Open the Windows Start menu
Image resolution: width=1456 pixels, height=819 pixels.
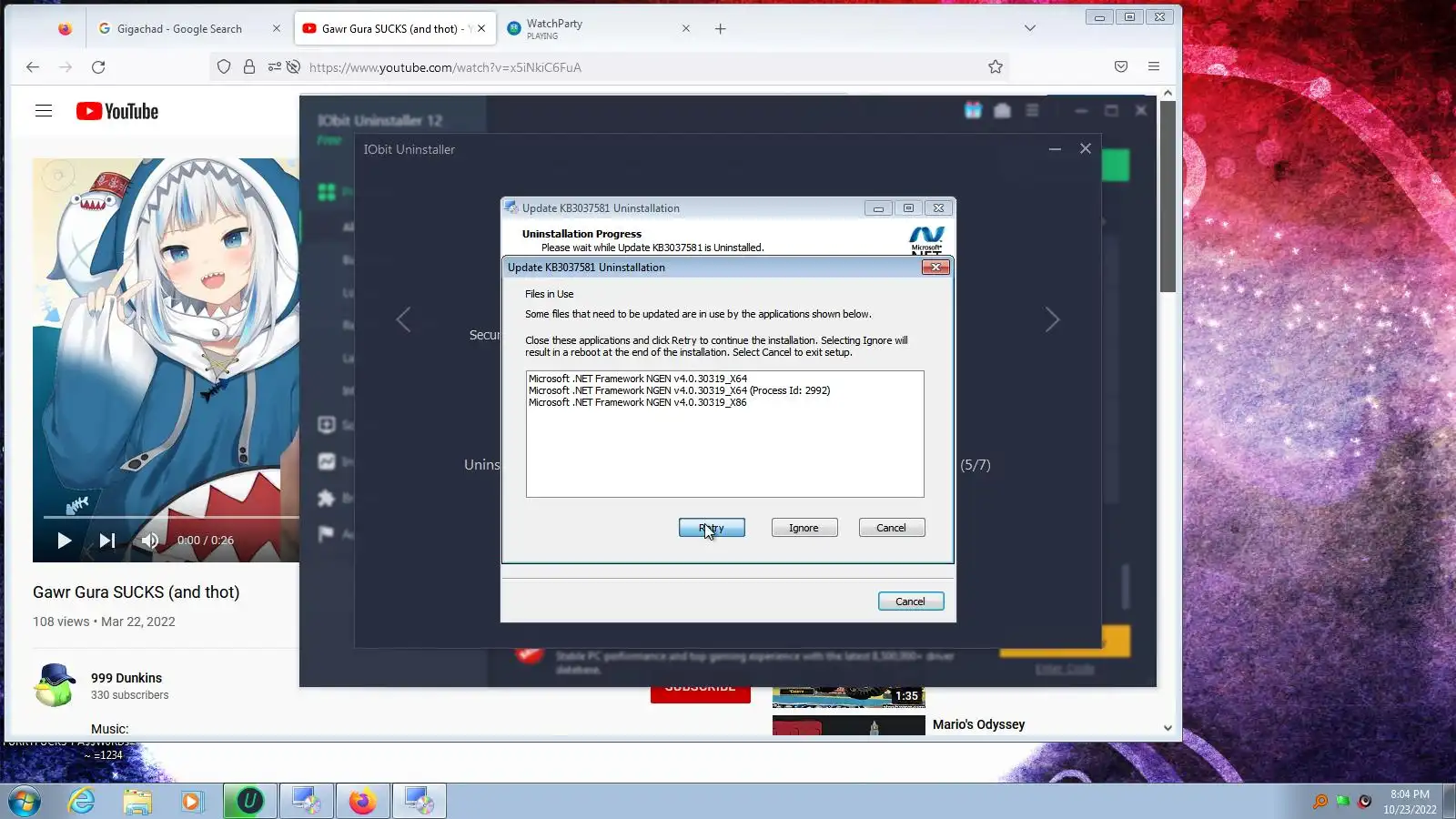[25, 802]
